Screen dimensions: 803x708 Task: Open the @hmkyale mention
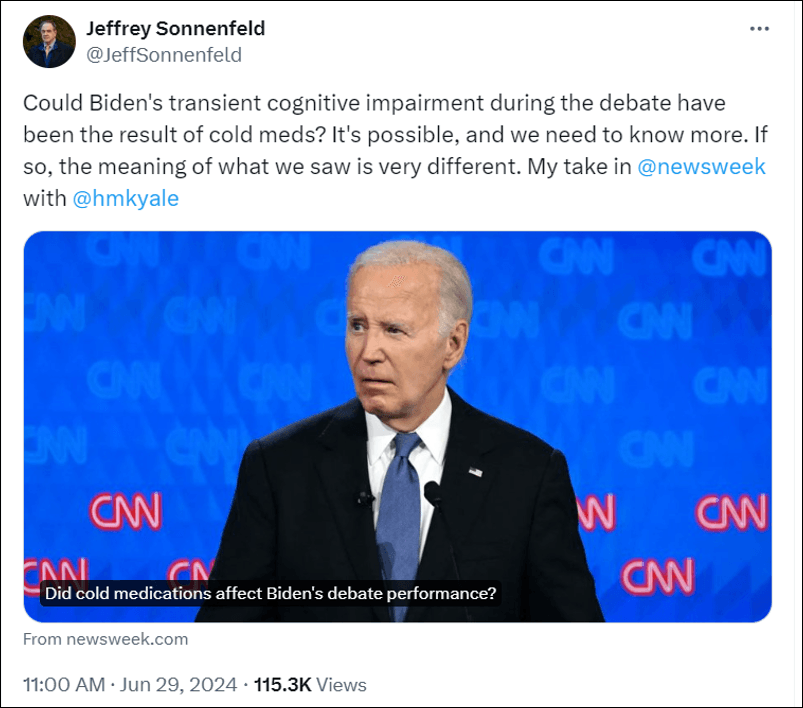coord(125,198)
